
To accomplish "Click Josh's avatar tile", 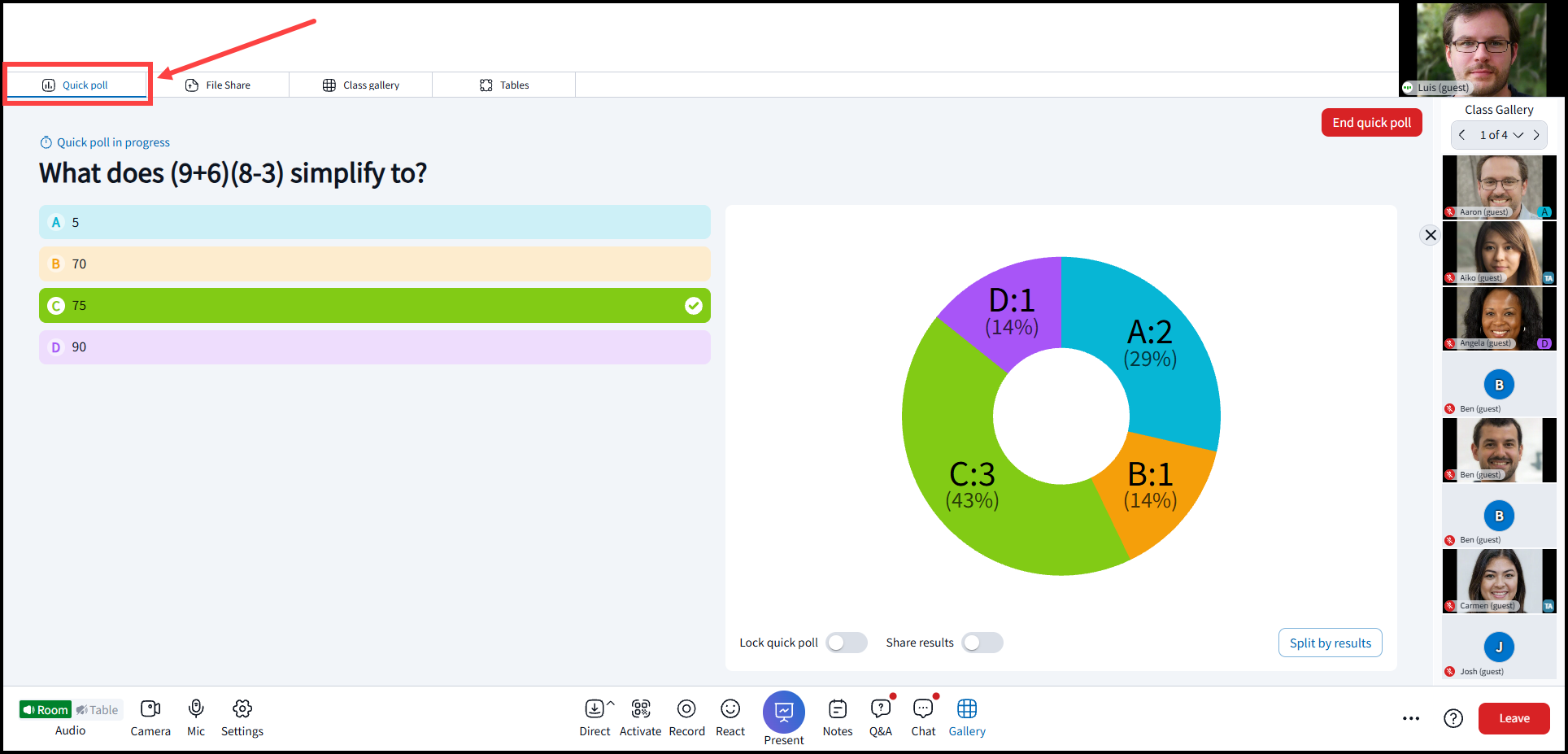I will pos(1499,647).
